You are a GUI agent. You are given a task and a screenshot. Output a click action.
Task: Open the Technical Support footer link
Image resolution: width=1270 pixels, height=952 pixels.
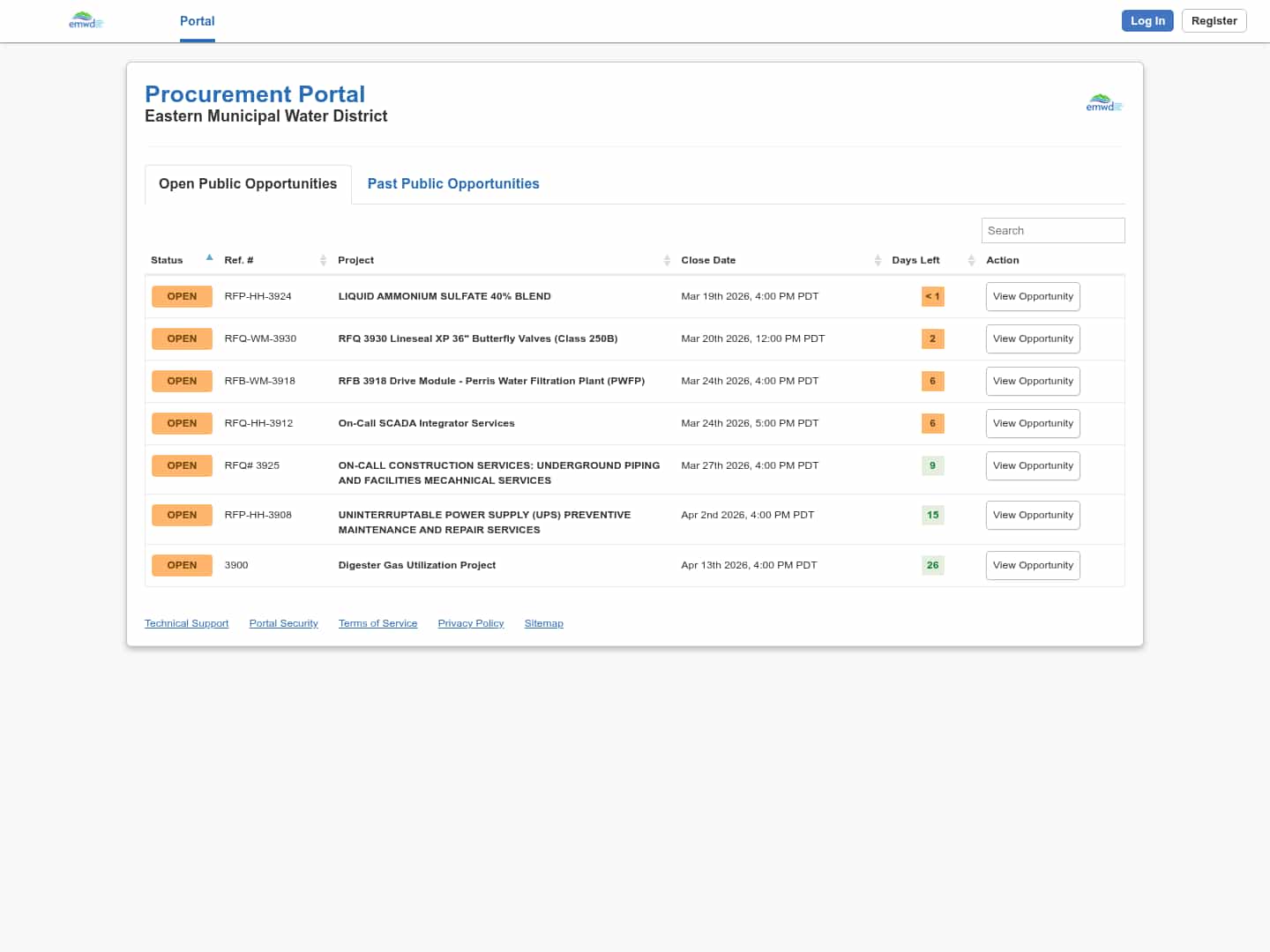[x=186, y=623]
